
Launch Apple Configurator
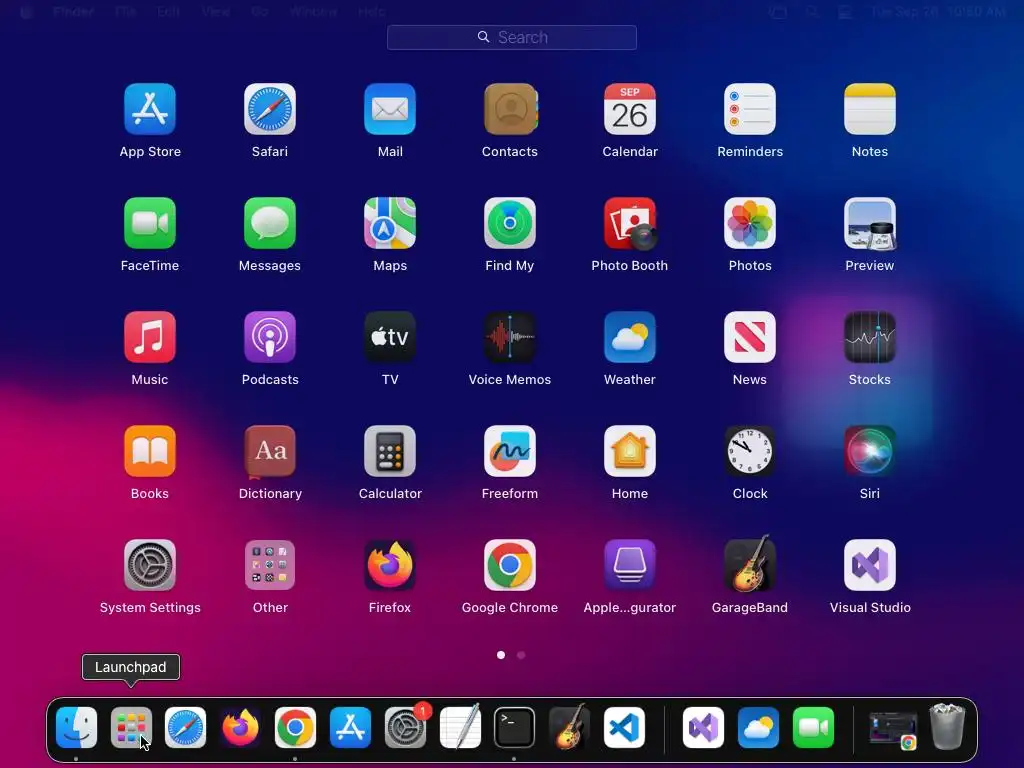coord(630,565)
